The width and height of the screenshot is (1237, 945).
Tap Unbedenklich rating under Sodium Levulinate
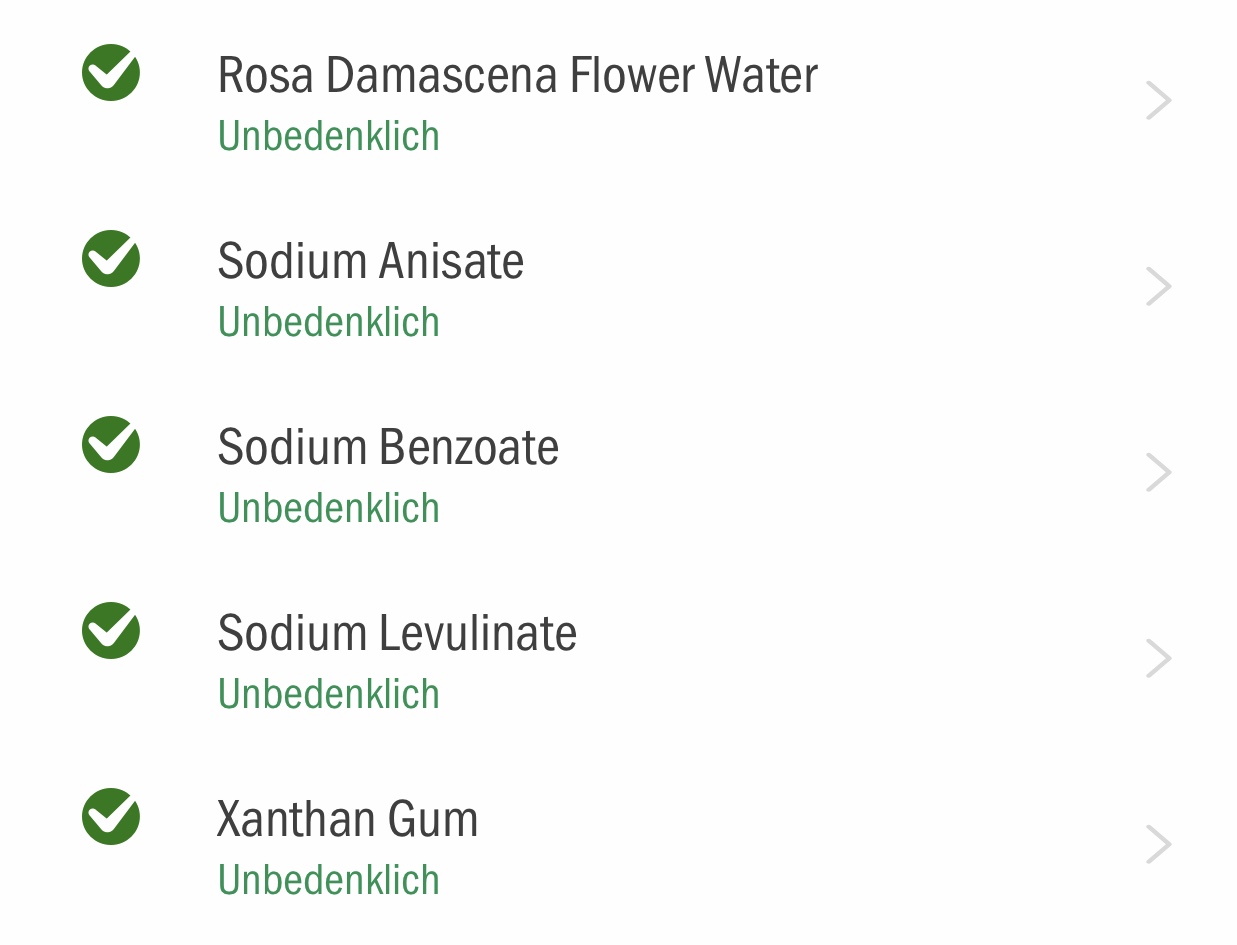tap(329, 694)
